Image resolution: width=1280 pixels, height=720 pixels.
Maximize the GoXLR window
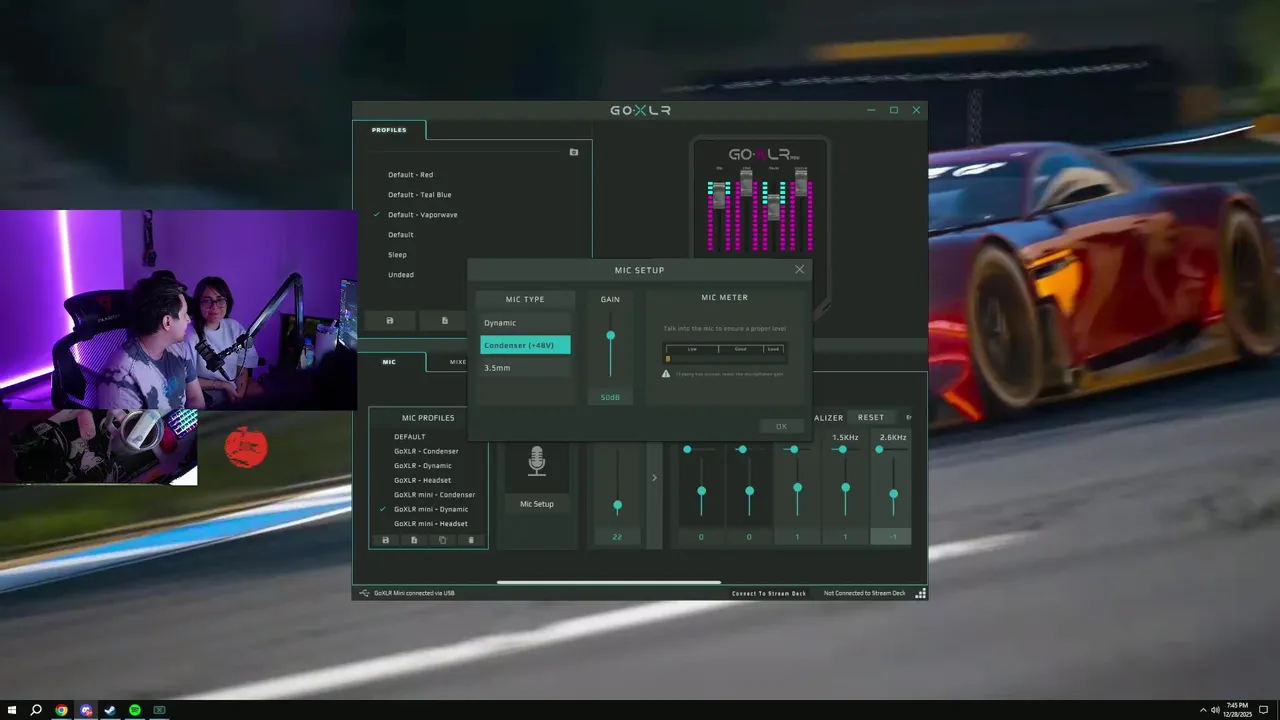[x=894, y=110]
